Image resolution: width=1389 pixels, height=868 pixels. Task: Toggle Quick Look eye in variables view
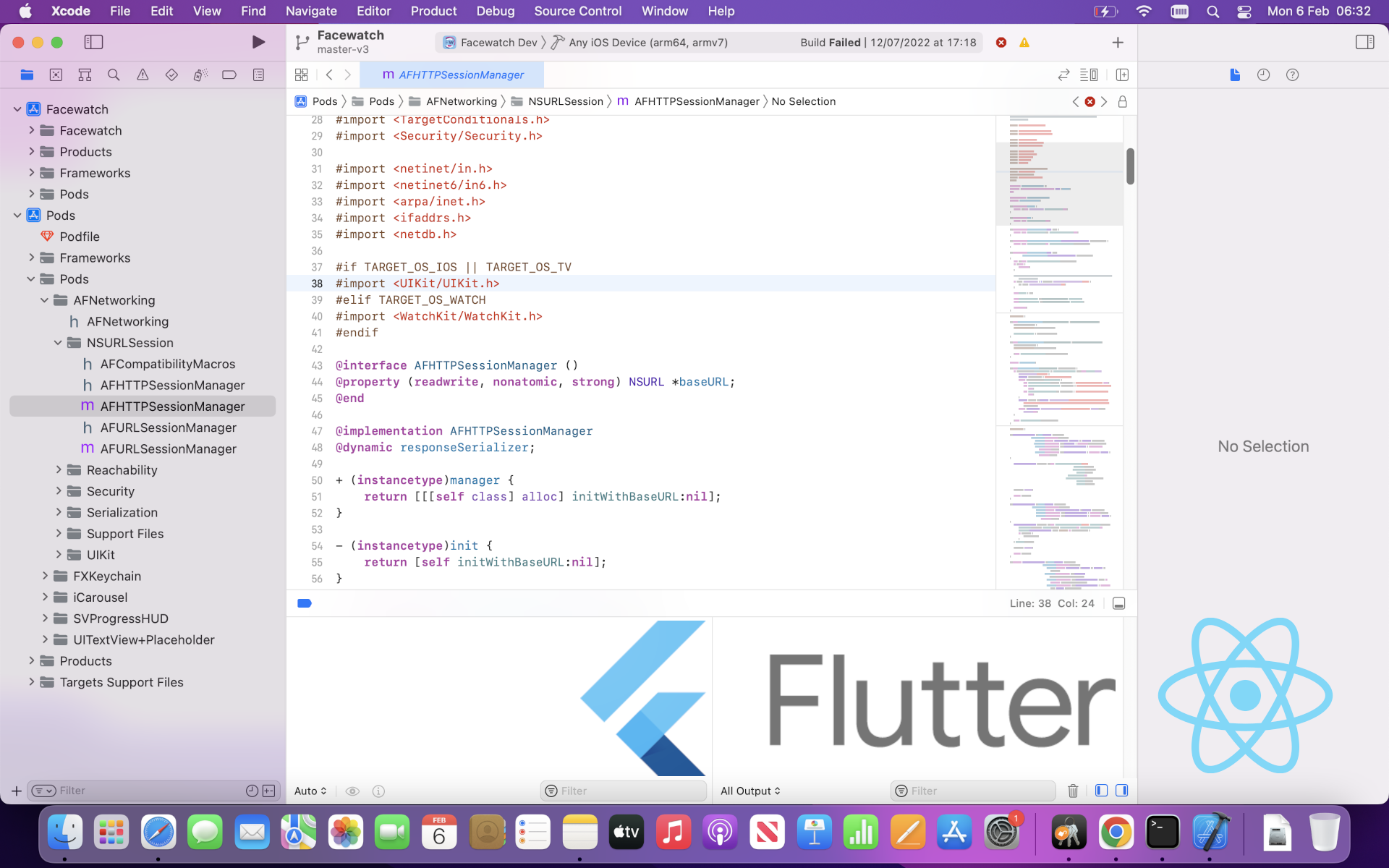click(x=352, y=791)
